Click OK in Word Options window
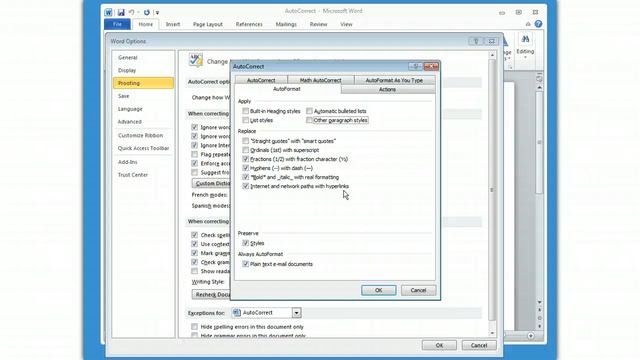Viewport: 640px width, 360px height. point(439,345)
